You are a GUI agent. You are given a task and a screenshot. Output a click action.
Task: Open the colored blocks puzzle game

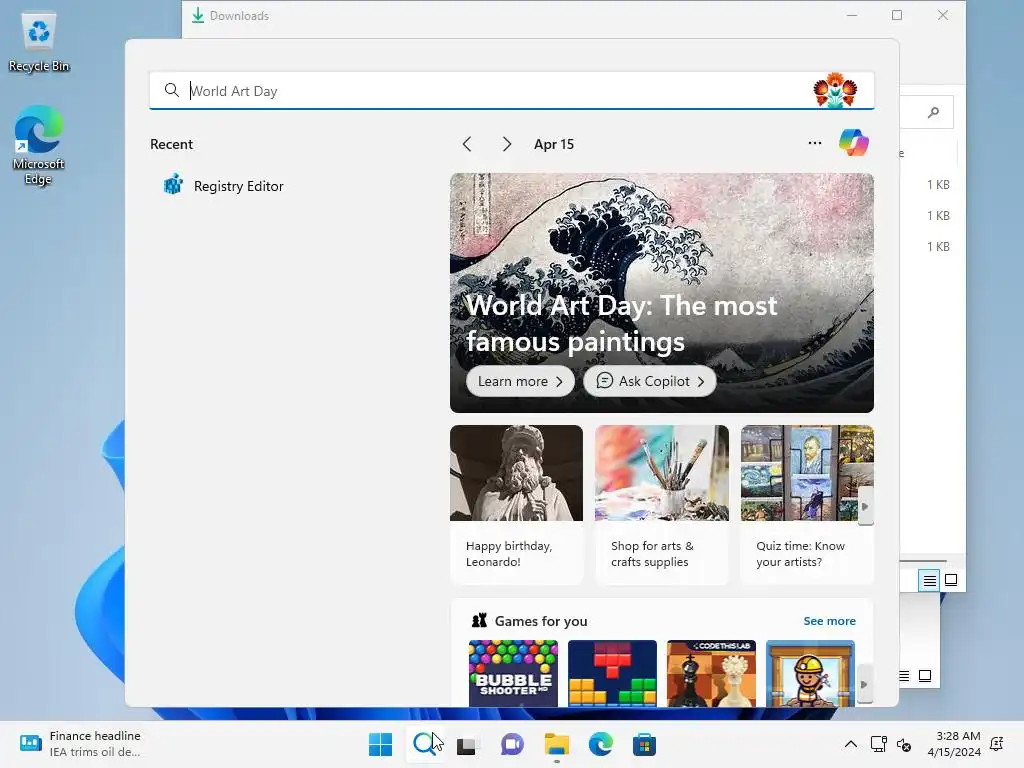[612, 673]
